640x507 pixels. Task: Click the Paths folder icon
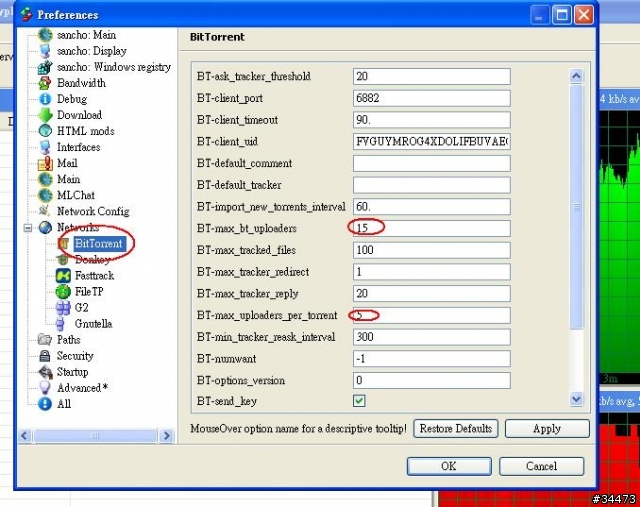44,339
